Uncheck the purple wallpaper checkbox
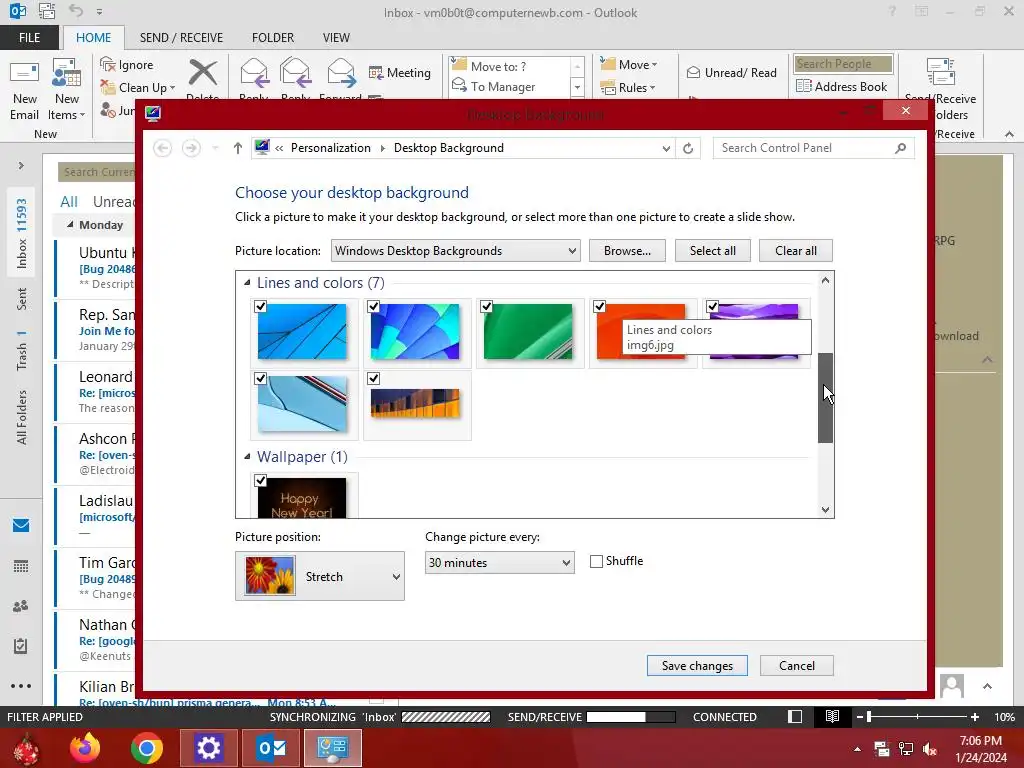 coord(712,306)
